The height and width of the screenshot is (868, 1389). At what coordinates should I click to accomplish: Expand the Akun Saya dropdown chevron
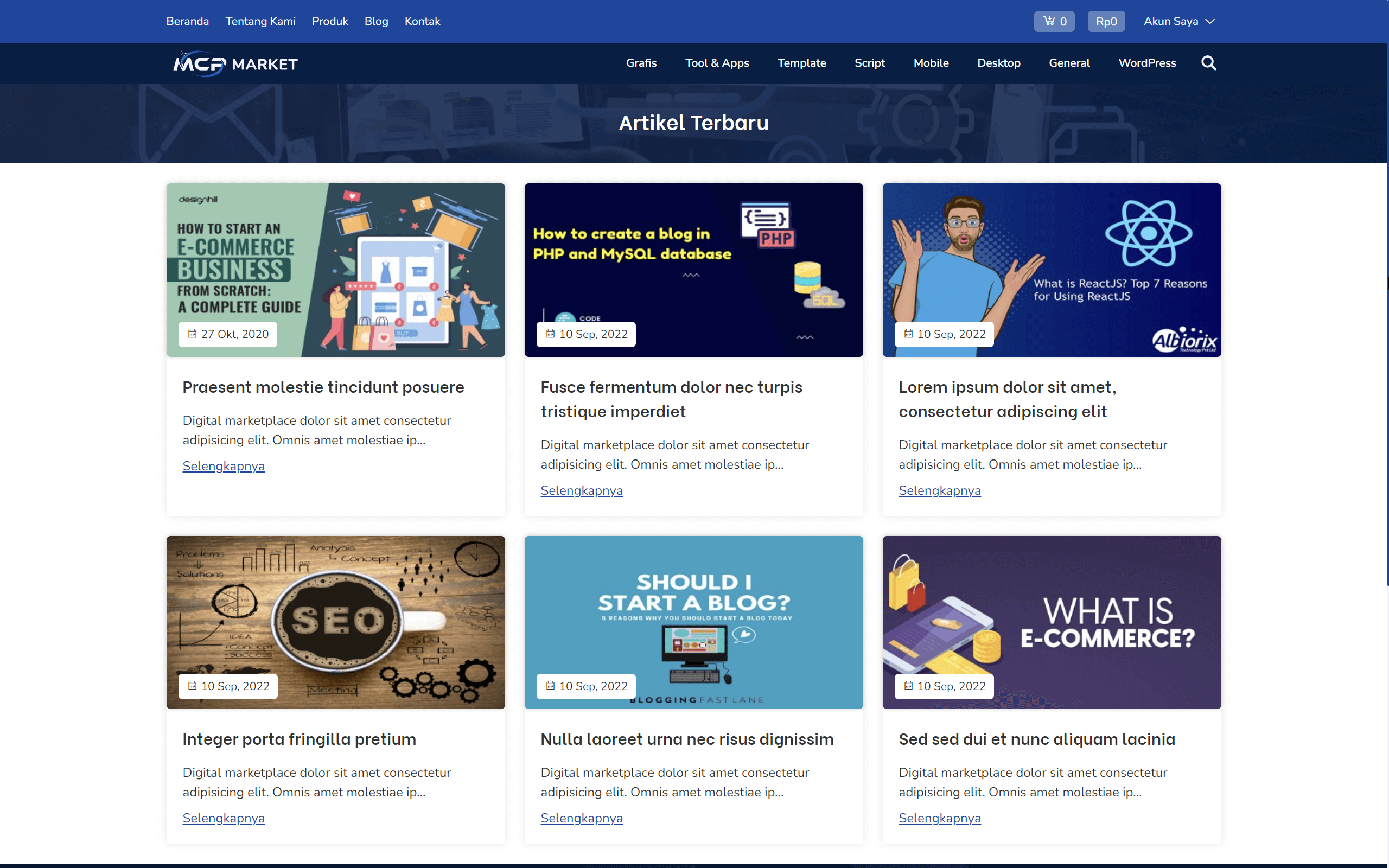[1210, 21]
